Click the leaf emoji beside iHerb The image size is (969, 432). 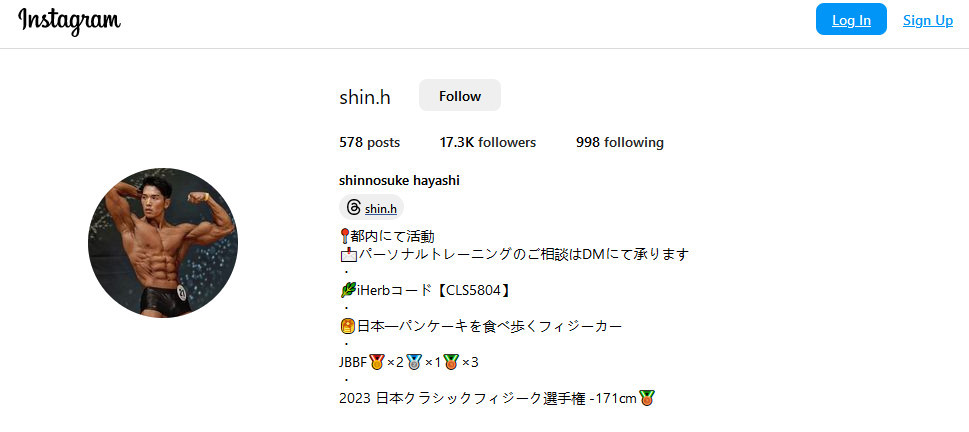pyautogui.click(x=348, y=290)
